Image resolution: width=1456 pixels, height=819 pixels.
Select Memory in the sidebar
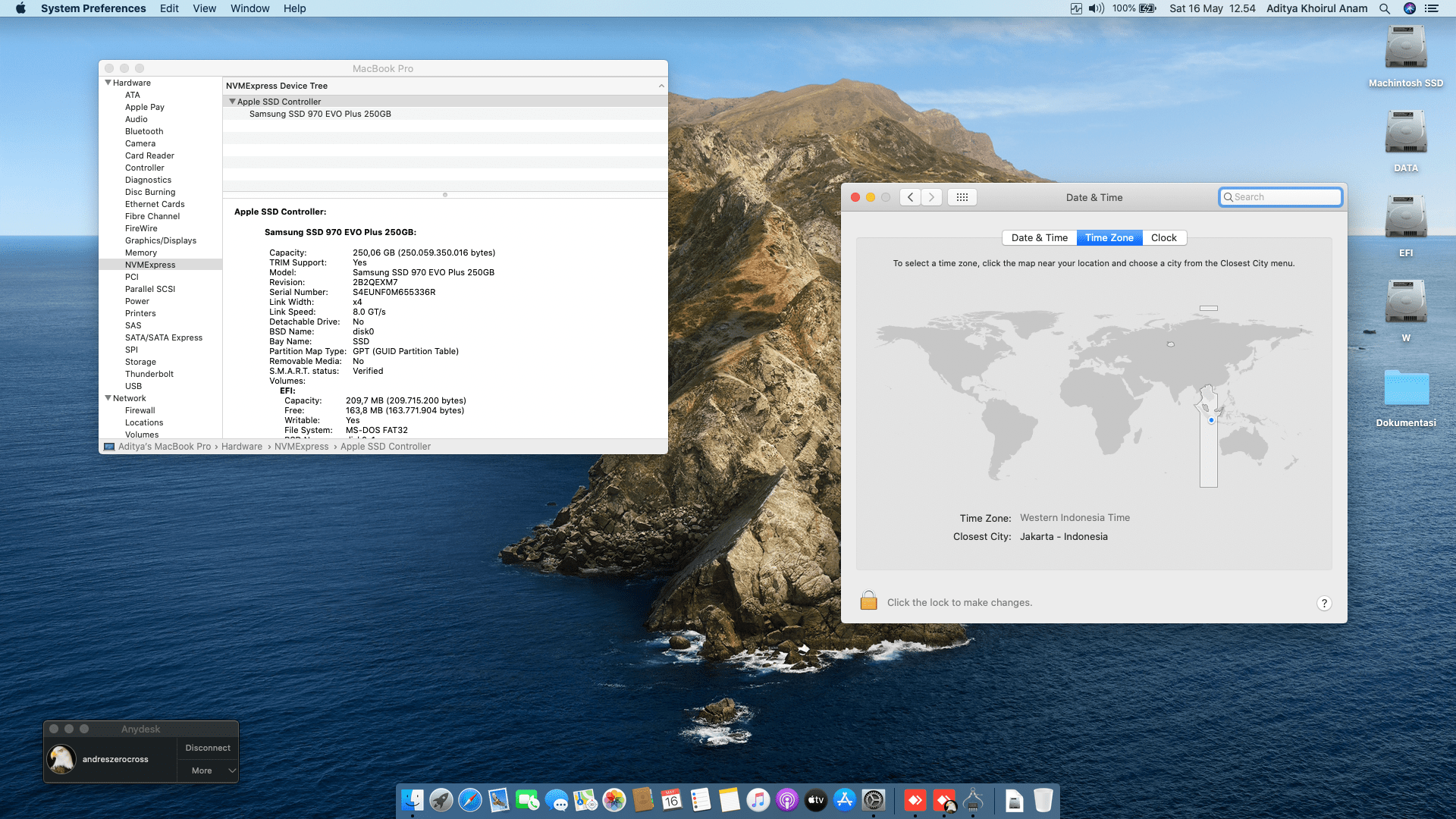[x=141, y=253]
